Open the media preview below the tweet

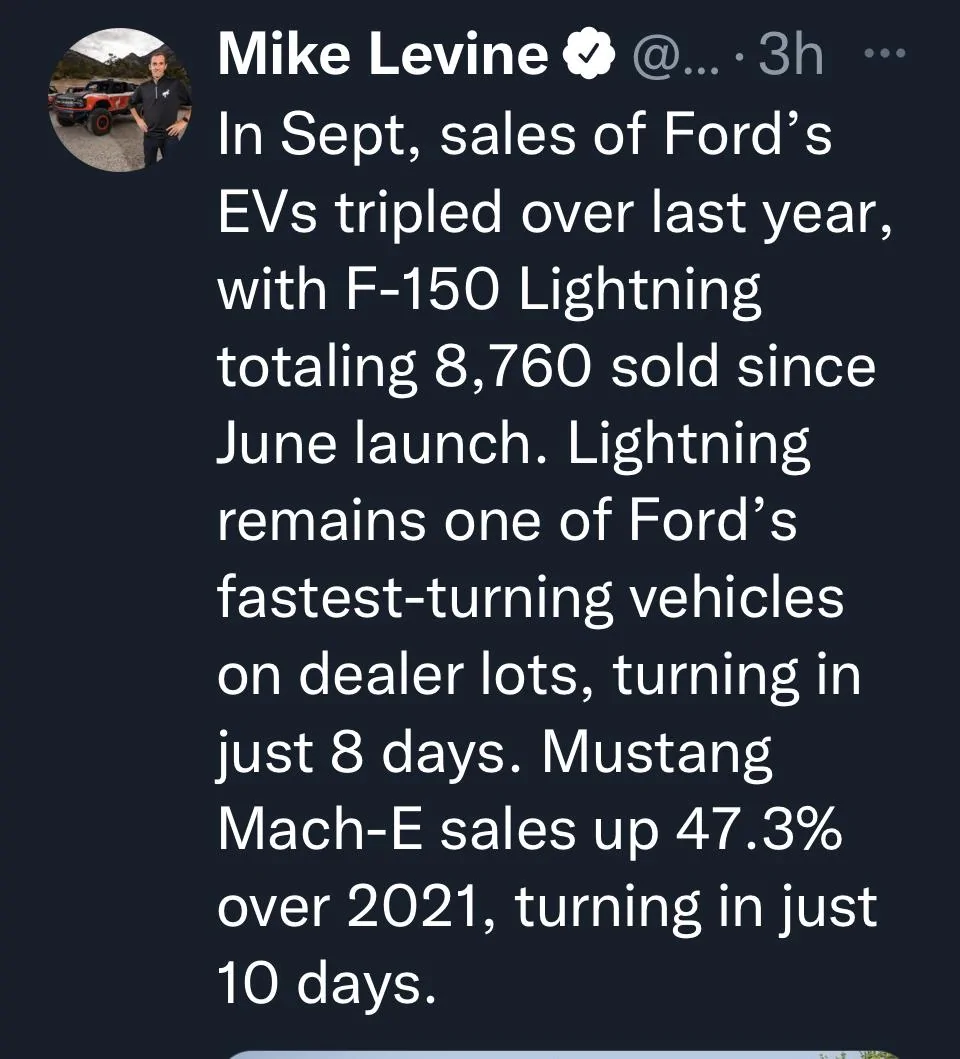tap(560, 1052)
